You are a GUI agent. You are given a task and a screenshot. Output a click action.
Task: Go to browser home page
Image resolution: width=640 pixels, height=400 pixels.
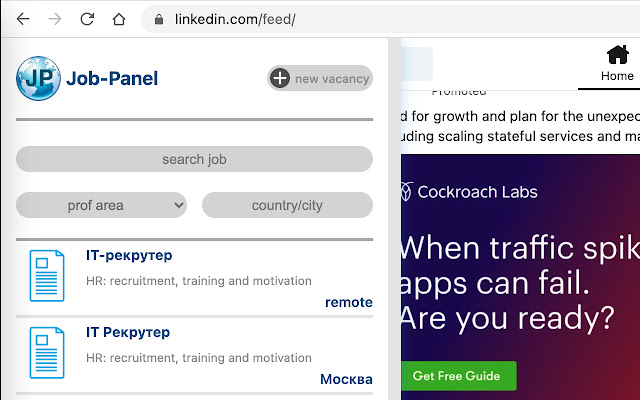[x=119, y=19]
